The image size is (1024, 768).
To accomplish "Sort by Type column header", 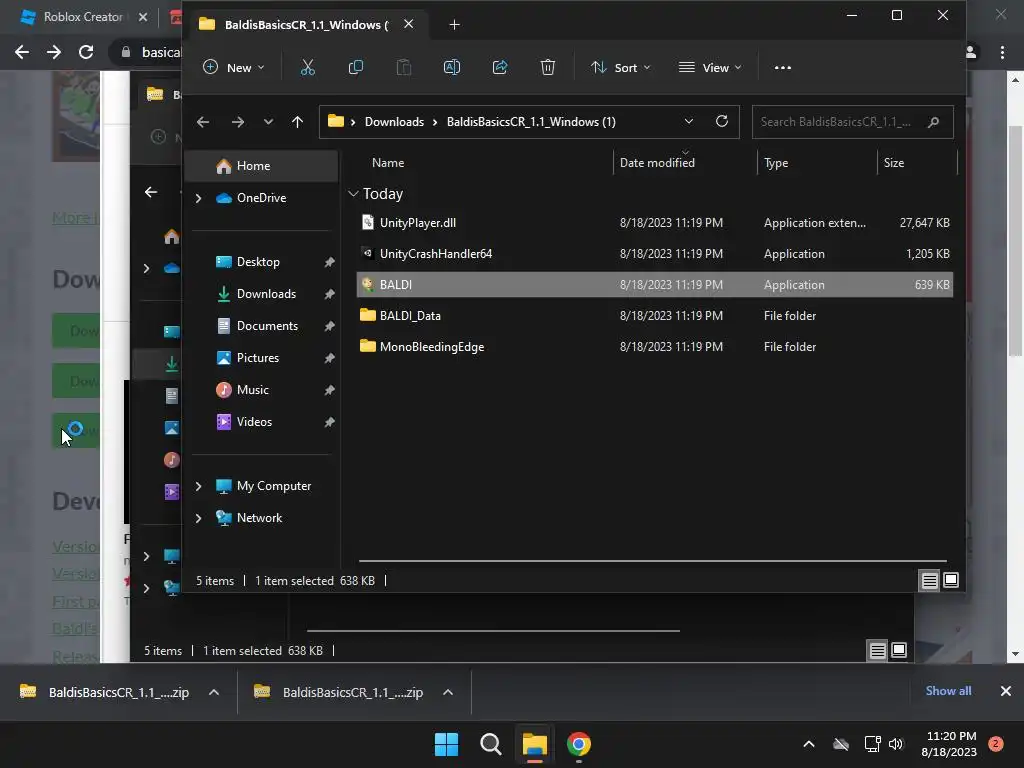I will [776, 163].
